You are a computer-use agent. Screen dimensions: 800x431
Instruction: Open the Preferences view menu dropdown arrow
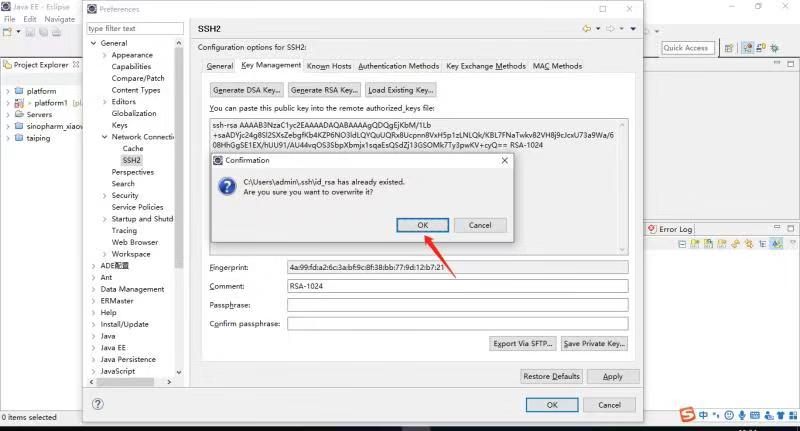coord(633,29)
